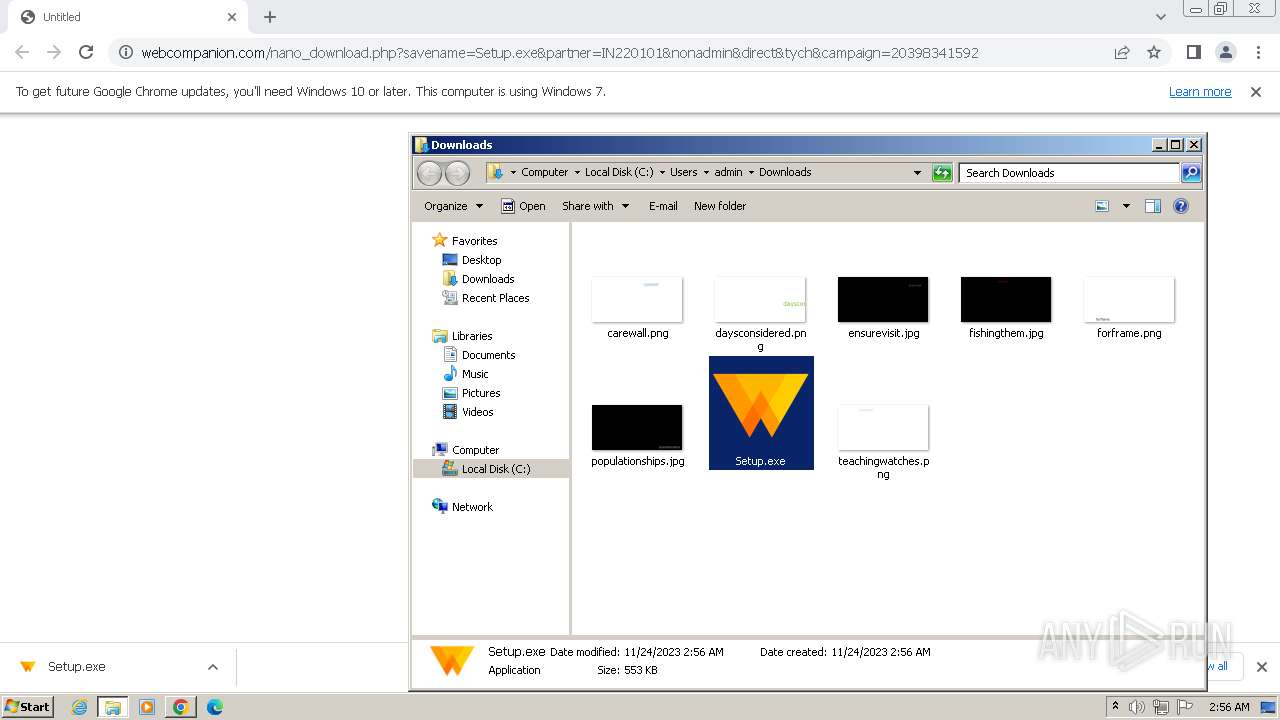1280x720 pixels.
Task: Click the Open toolbar button
Action: [x=523, y=206]
